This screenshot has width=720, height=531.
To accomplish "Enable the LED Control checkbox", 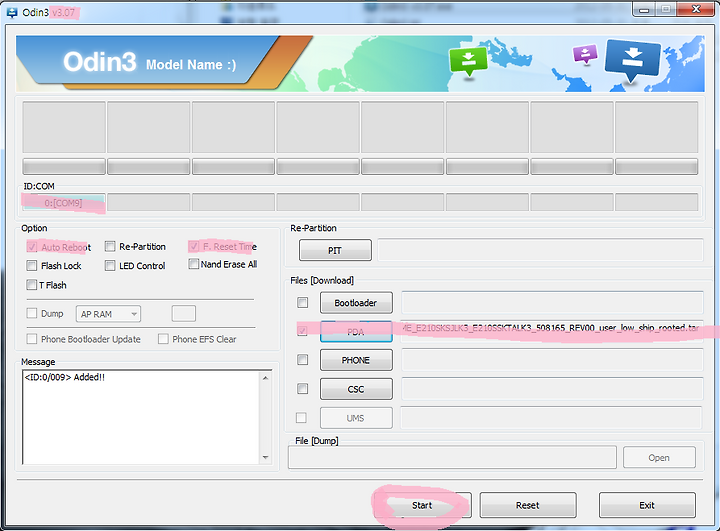I will click(x=110, y=266).
